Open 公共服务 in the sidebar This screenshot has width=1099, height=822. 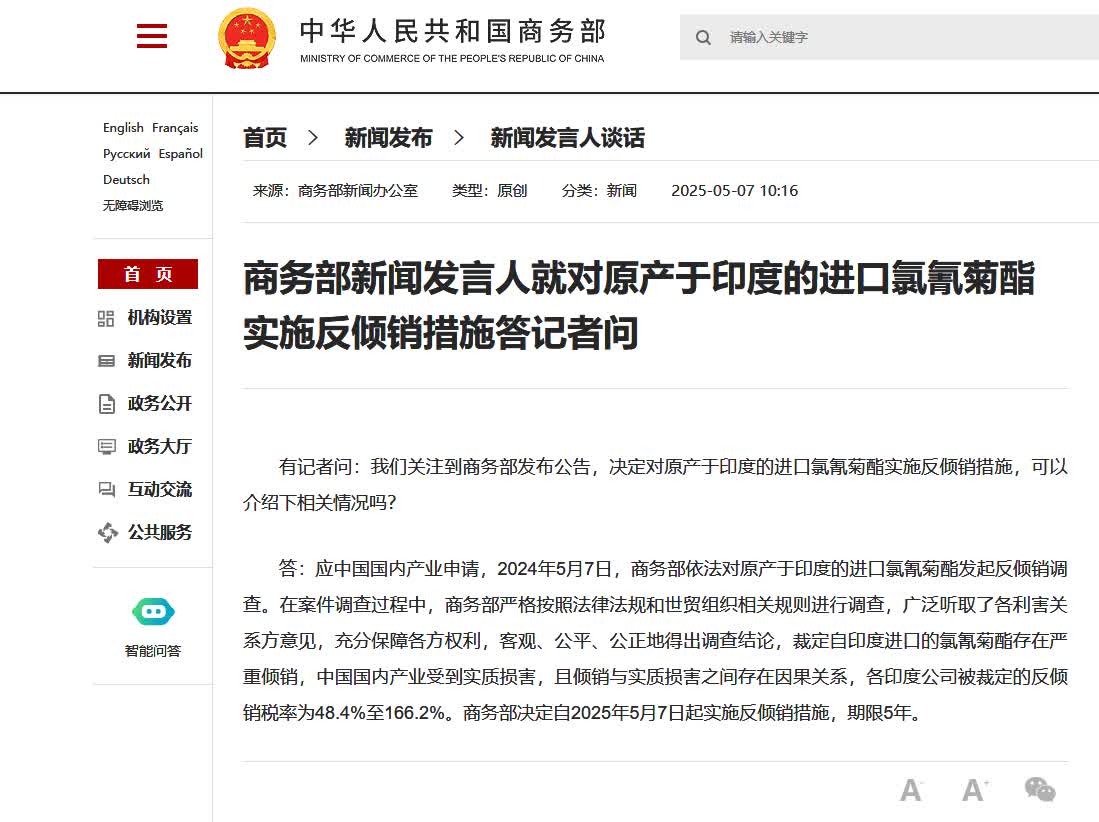click(x=160, y=533)
